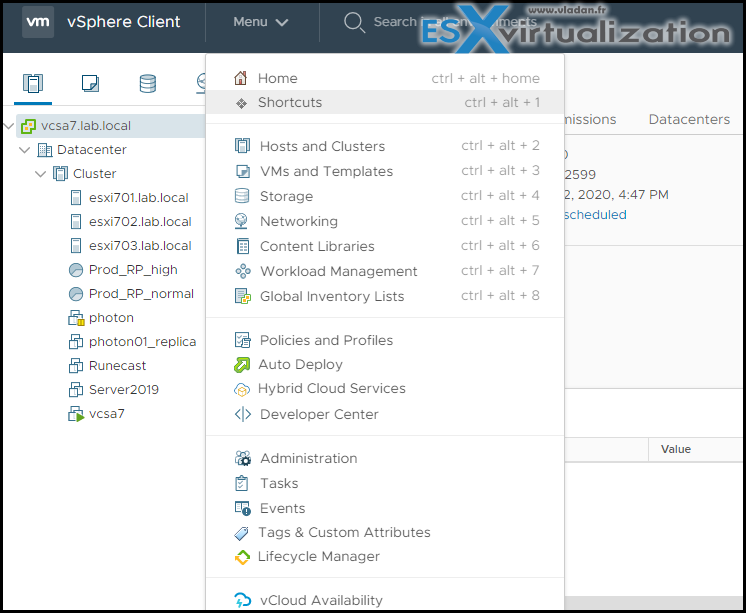Click the Developer Center code icon

[242, 414]
